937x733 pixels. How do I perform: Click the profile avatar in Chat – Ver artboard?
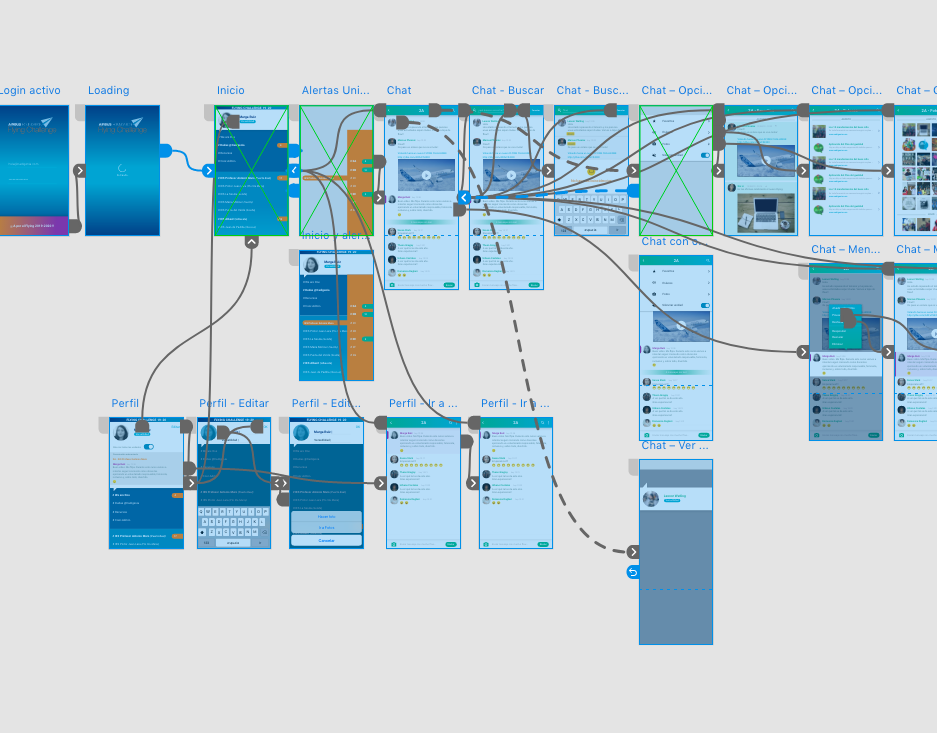(651, 499)
